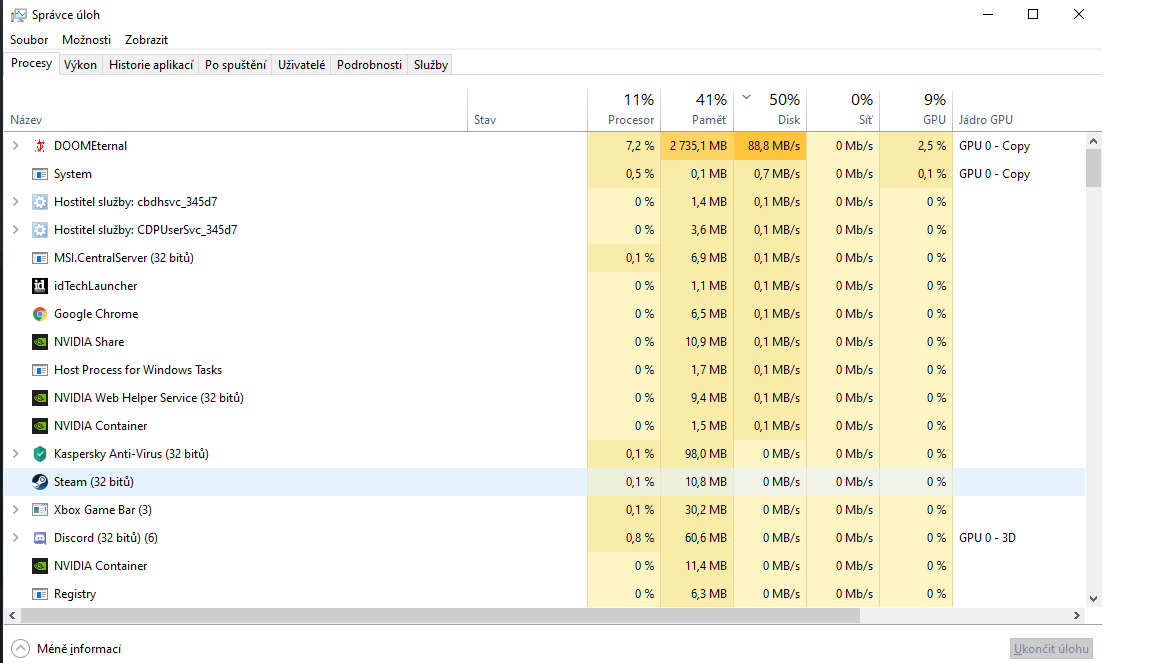Open the Možnosti menu
The image size is (1152, 663).
pyautogui.click(x=86, y=40)
